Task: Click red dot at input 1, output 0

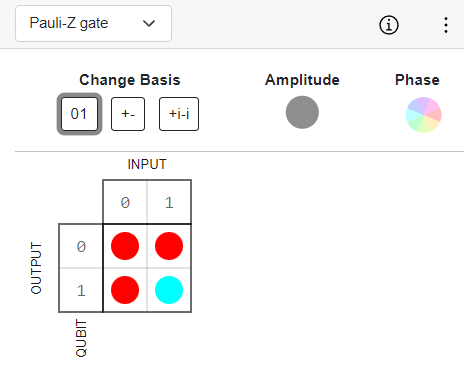Action: coord(169,246)
